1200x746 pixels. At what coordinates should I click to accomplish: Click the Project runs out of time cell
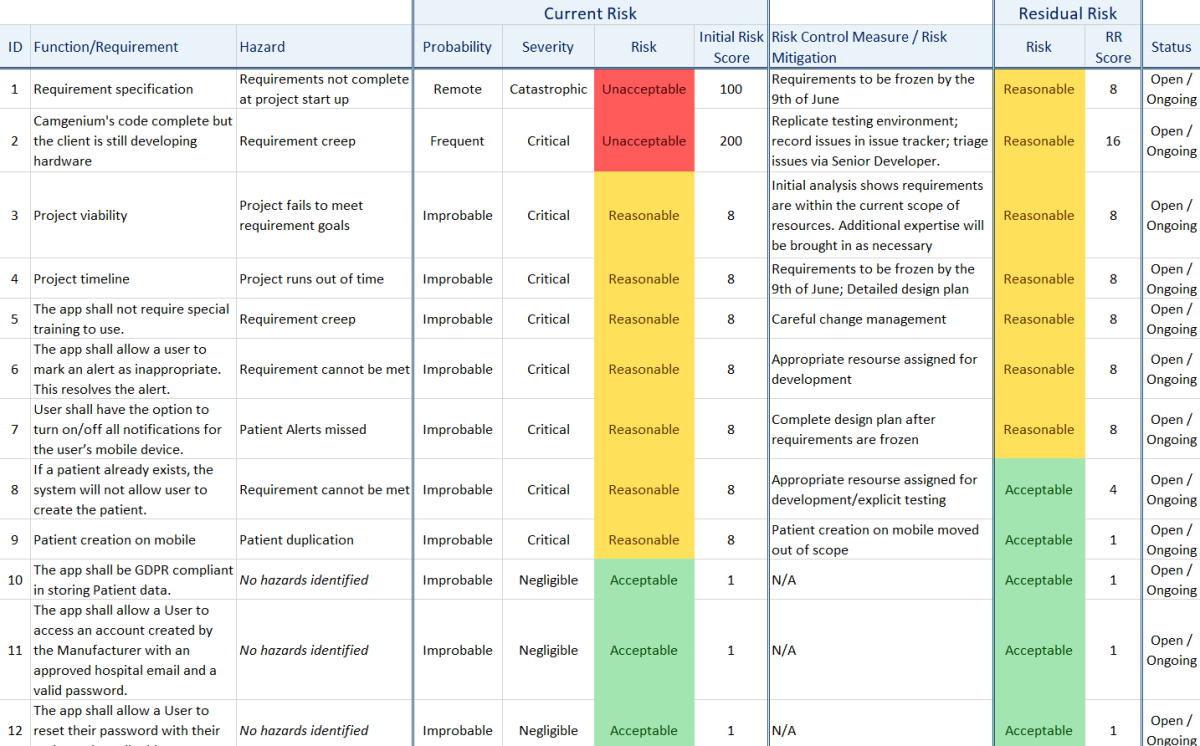pyautogui.click(x=311, y=279)
